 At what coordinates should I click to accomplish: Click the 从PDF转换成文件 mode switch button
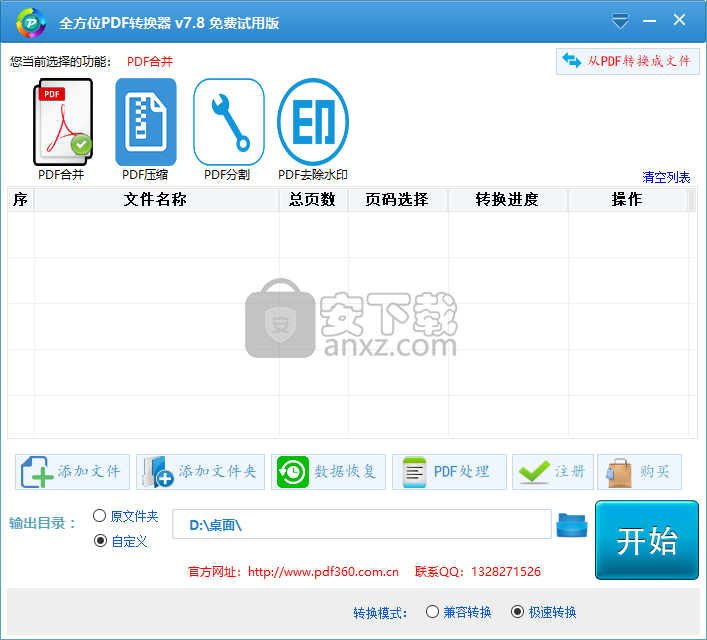click(x=628, y=61)
